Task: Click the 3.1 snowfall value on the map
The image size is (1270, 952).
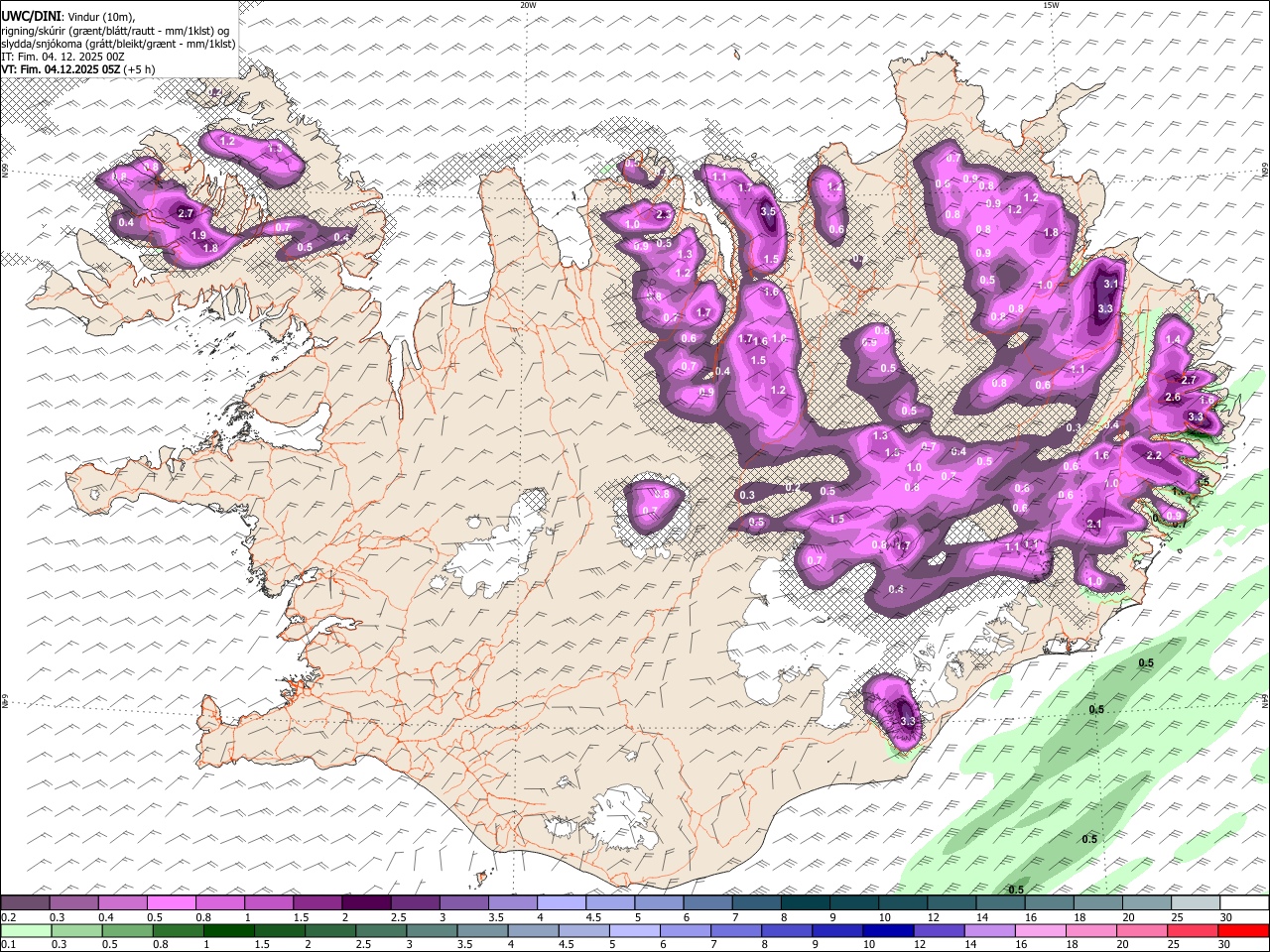Action: tap(1111, 285)
